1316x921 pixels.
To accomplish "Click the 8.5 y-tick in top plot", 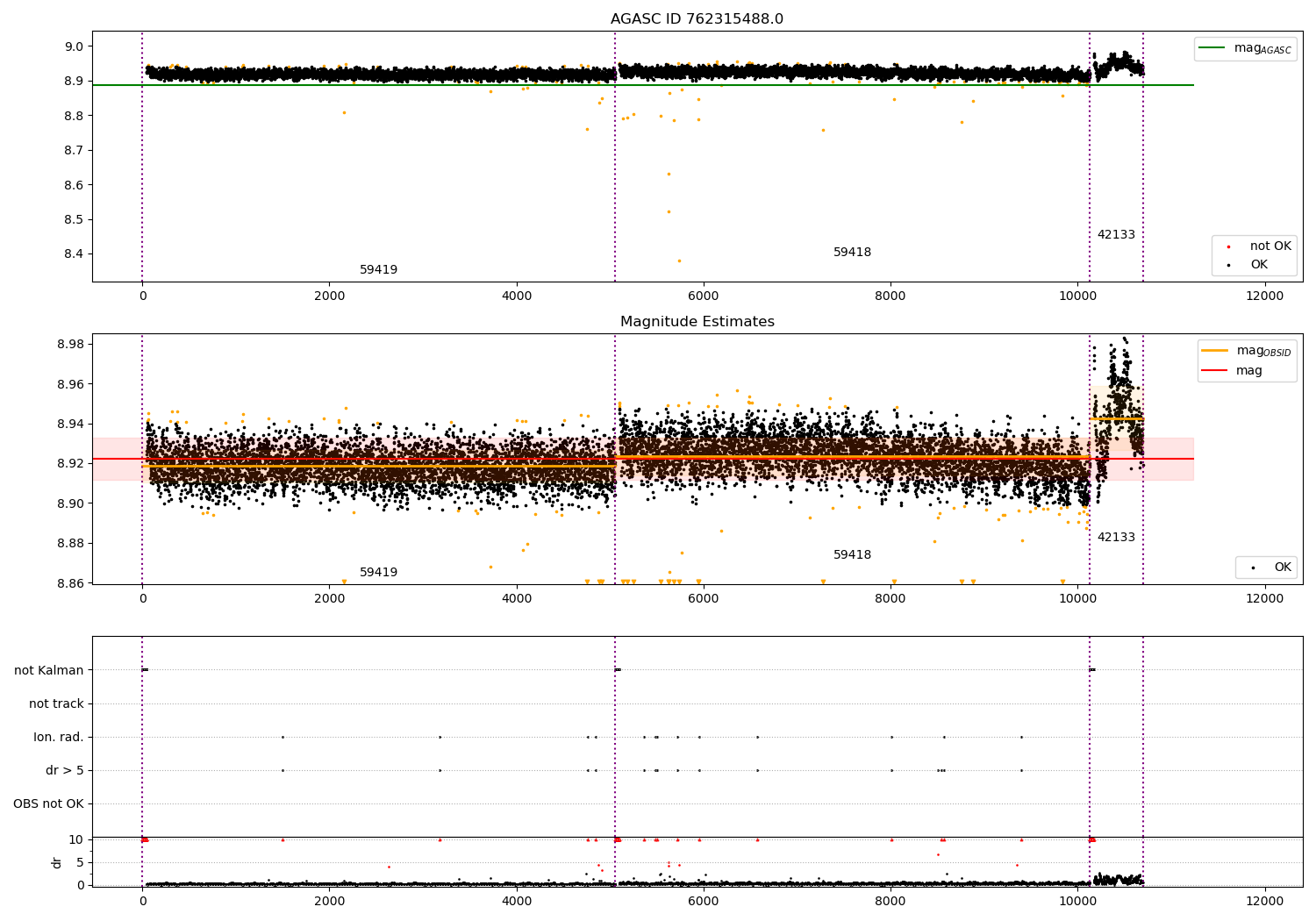I will pos(74,220).
